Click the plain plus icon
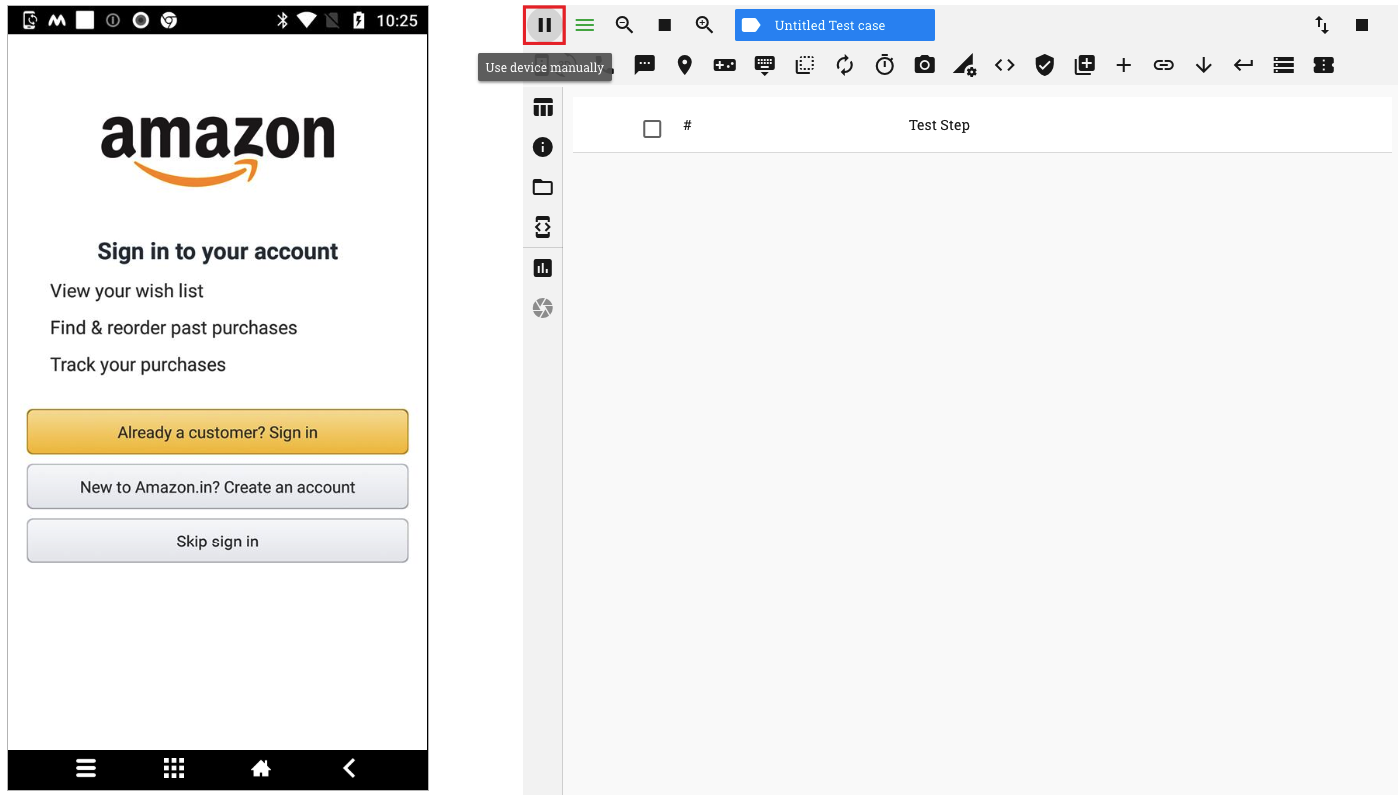The height and width of the screenshot is (803, 1398). 1124,65
